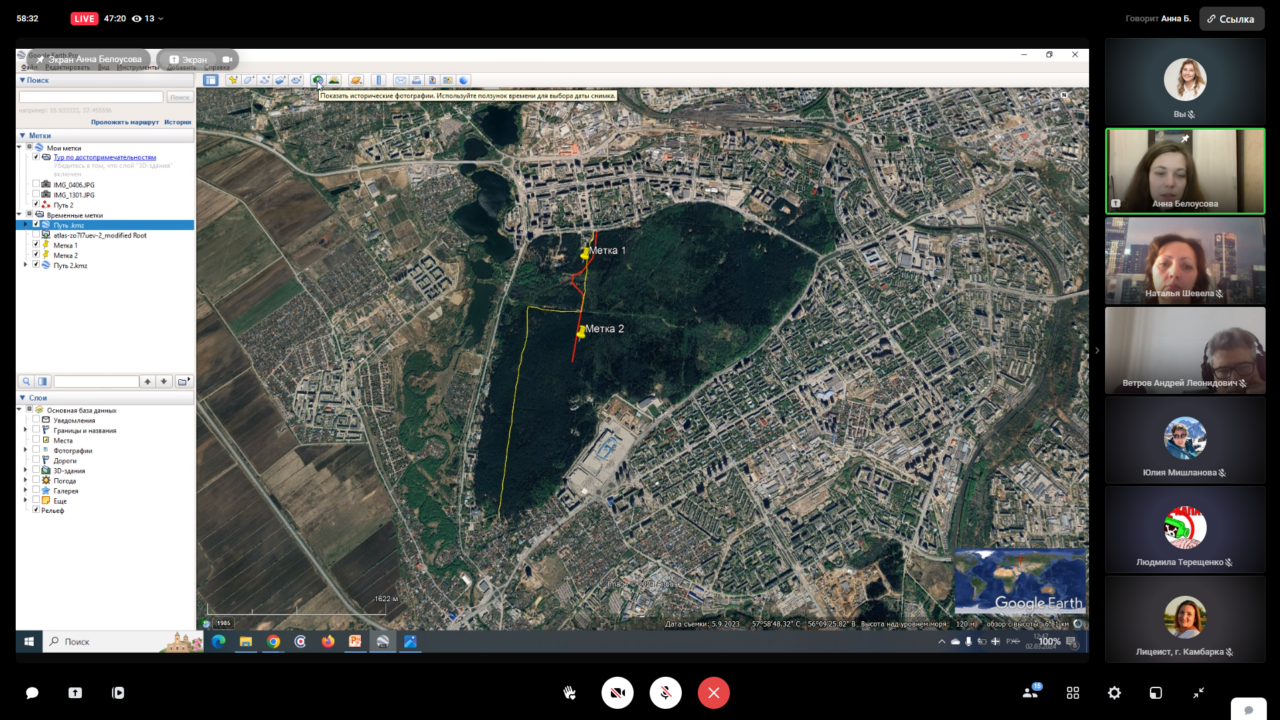Check the IMG_0406.JPG checkbox
The width and height of the screenshot is (1280, 720).
36,185
